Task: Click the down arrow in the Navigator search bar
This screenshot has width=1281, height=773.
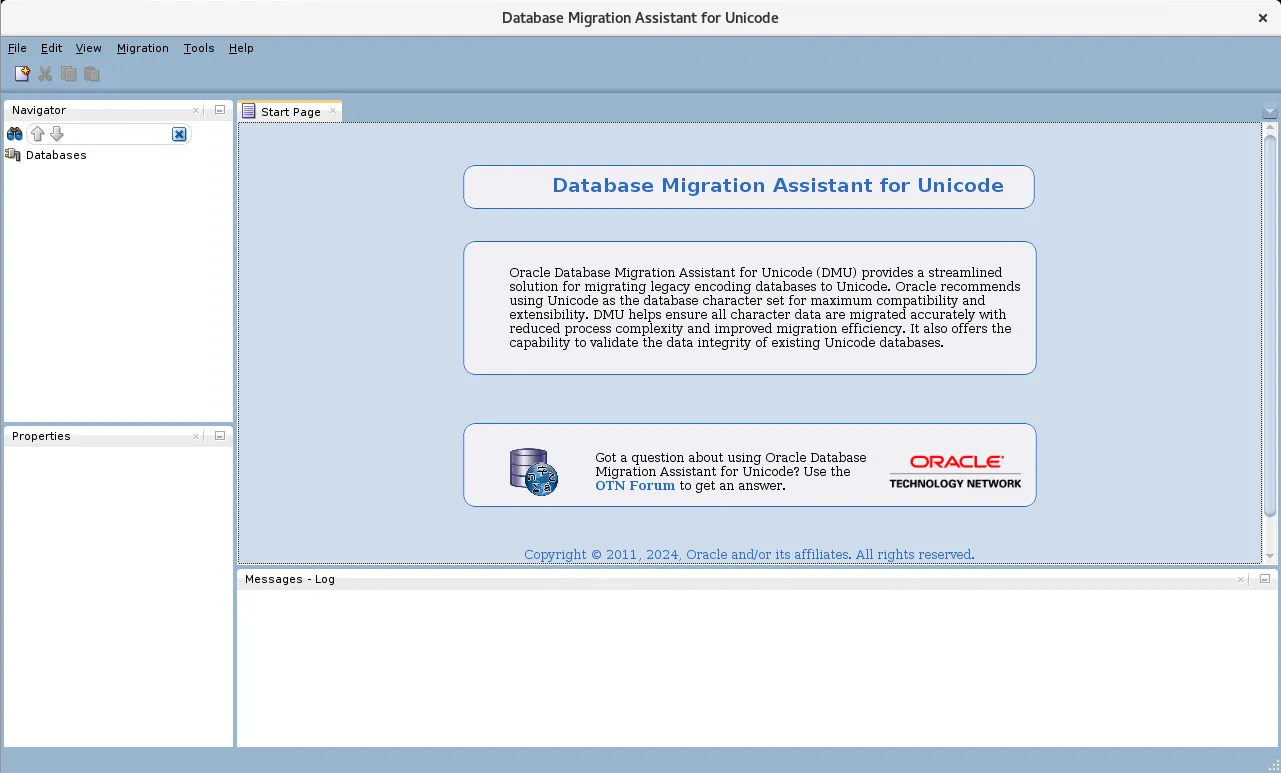Action: 56,133
